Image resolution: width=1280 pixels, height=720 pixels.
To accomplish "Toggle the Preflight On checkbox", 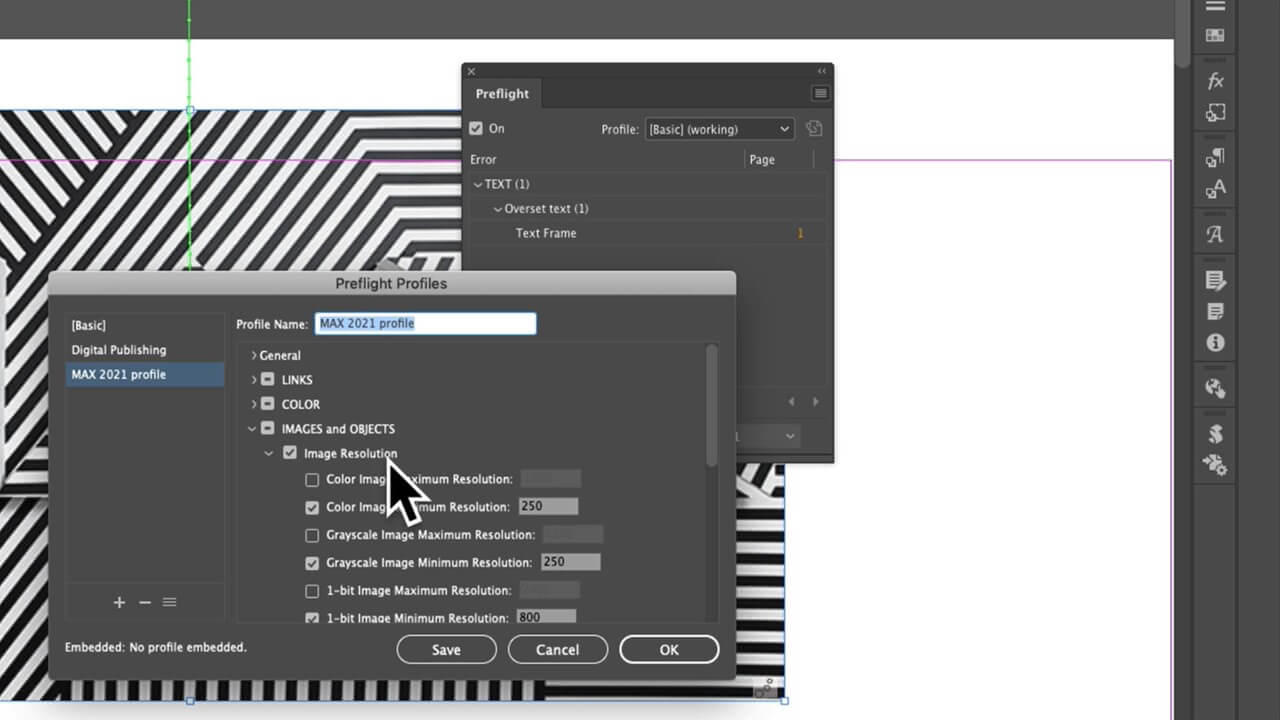I will [x=476, y=128].
